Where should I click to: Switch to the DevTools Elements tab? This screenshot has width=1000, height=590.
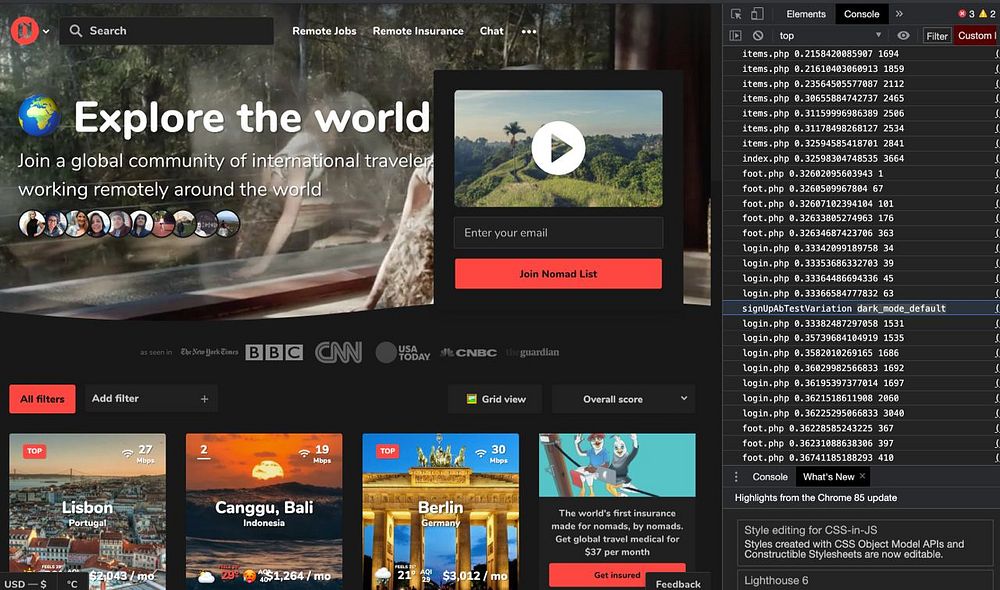coord(805,14)
